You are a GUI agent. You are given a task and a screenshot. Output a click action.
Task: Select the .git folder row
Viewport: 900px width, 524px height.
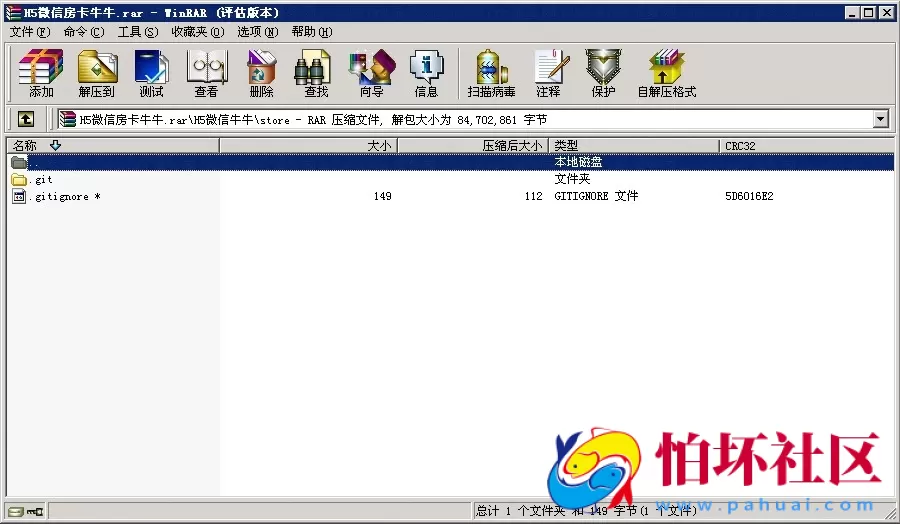click(451, 180)
